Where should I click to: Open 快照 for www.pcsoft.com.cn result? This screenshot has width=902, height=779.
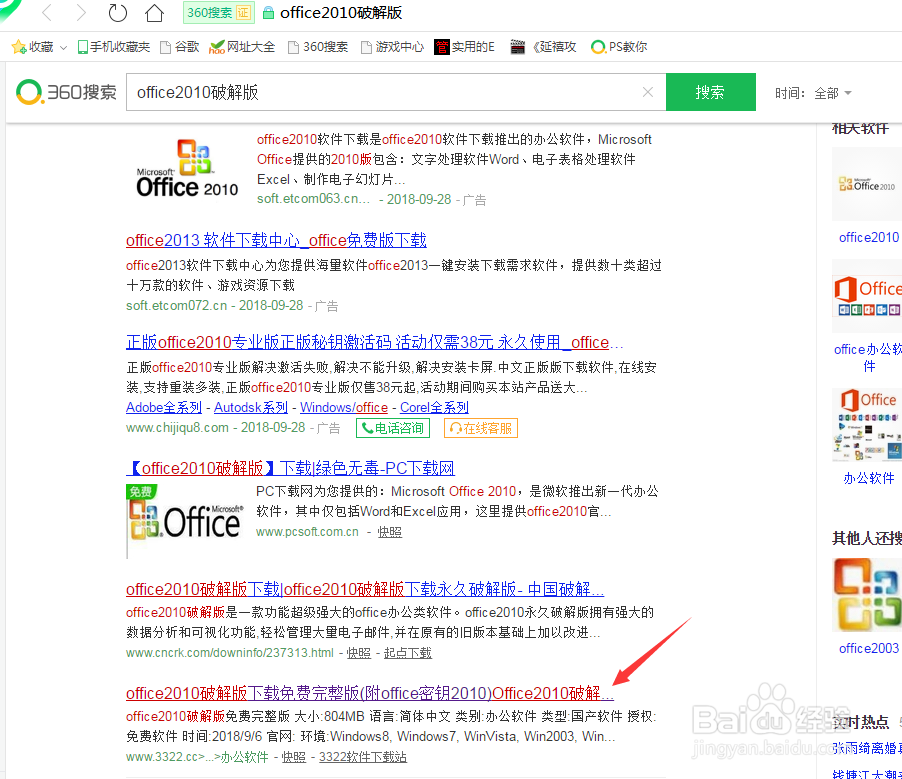click(389, 532)
